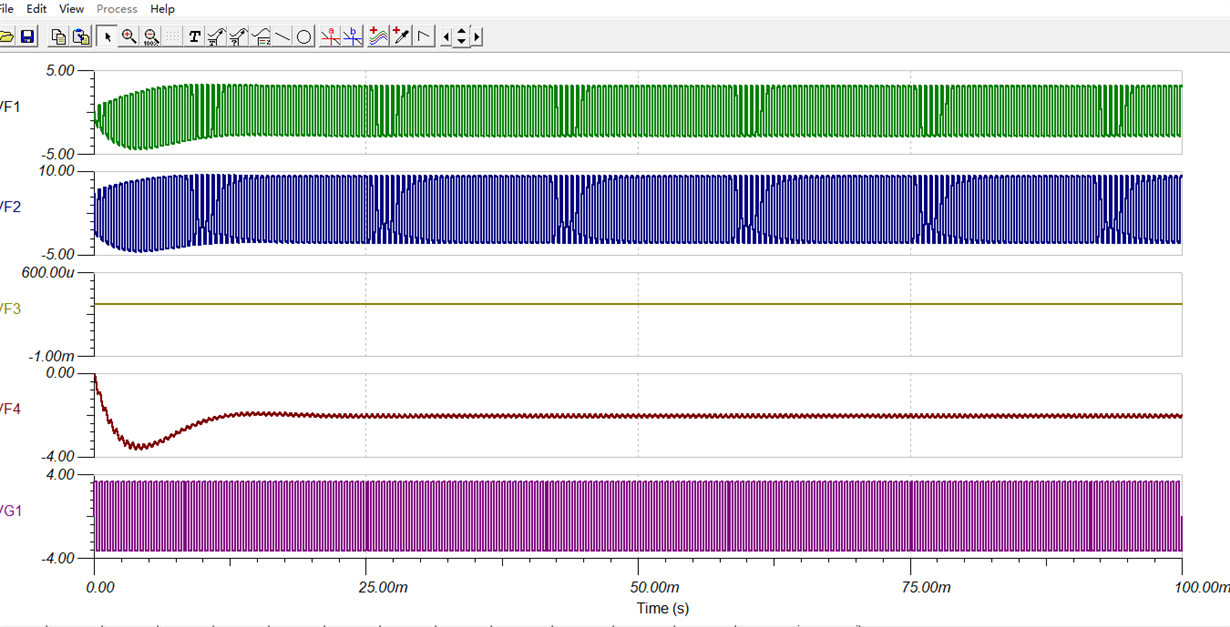Open the legend icon

(261, 37)
